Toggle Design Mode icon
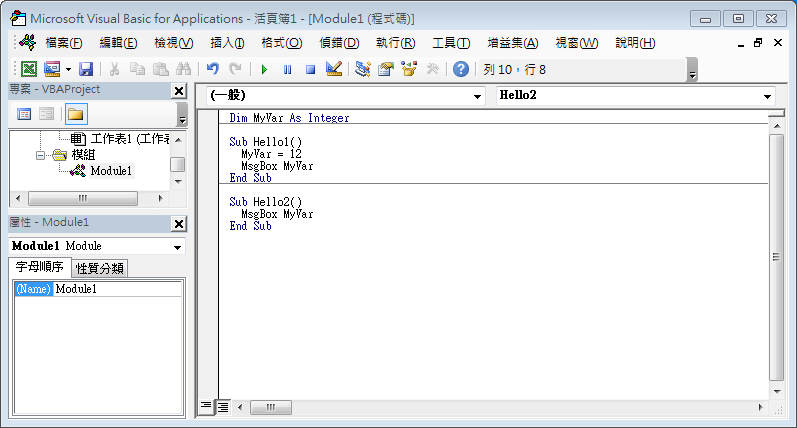 [x=334, y=69]
